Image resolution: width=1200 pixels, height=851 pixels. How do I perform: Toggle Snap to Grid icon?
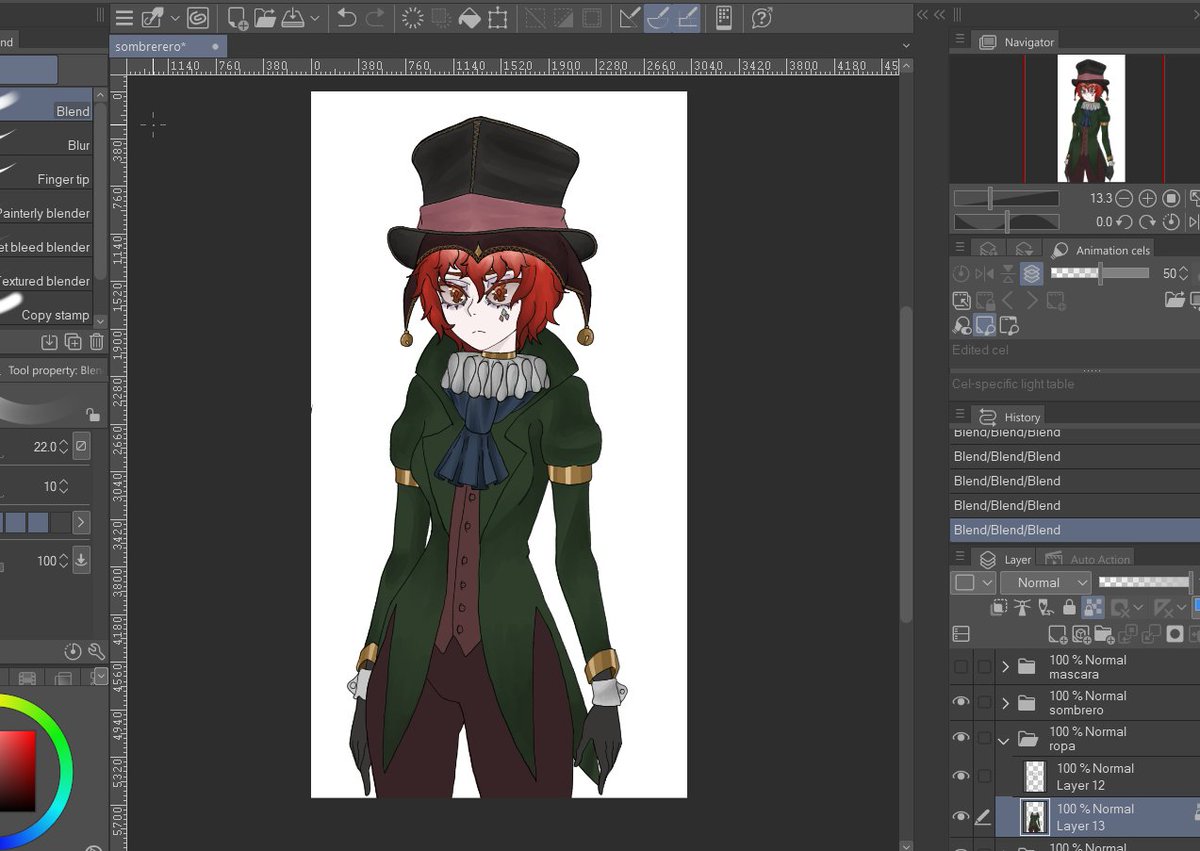pyautogui.click(x=687, y=18)
